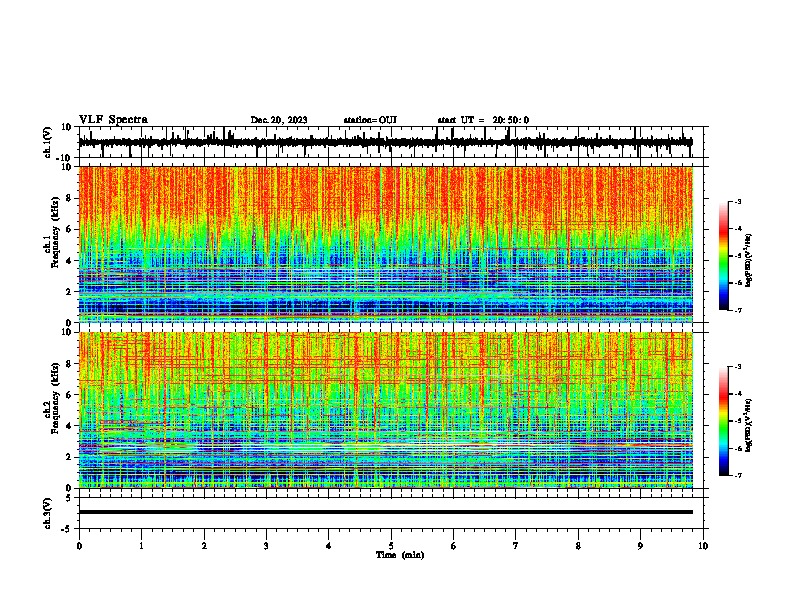The height and width of the screenshot is (612, 792).
Task: Click inside the ch.2 frequency spectrogram
Action: pyautogui.click(x=386, y=410)
